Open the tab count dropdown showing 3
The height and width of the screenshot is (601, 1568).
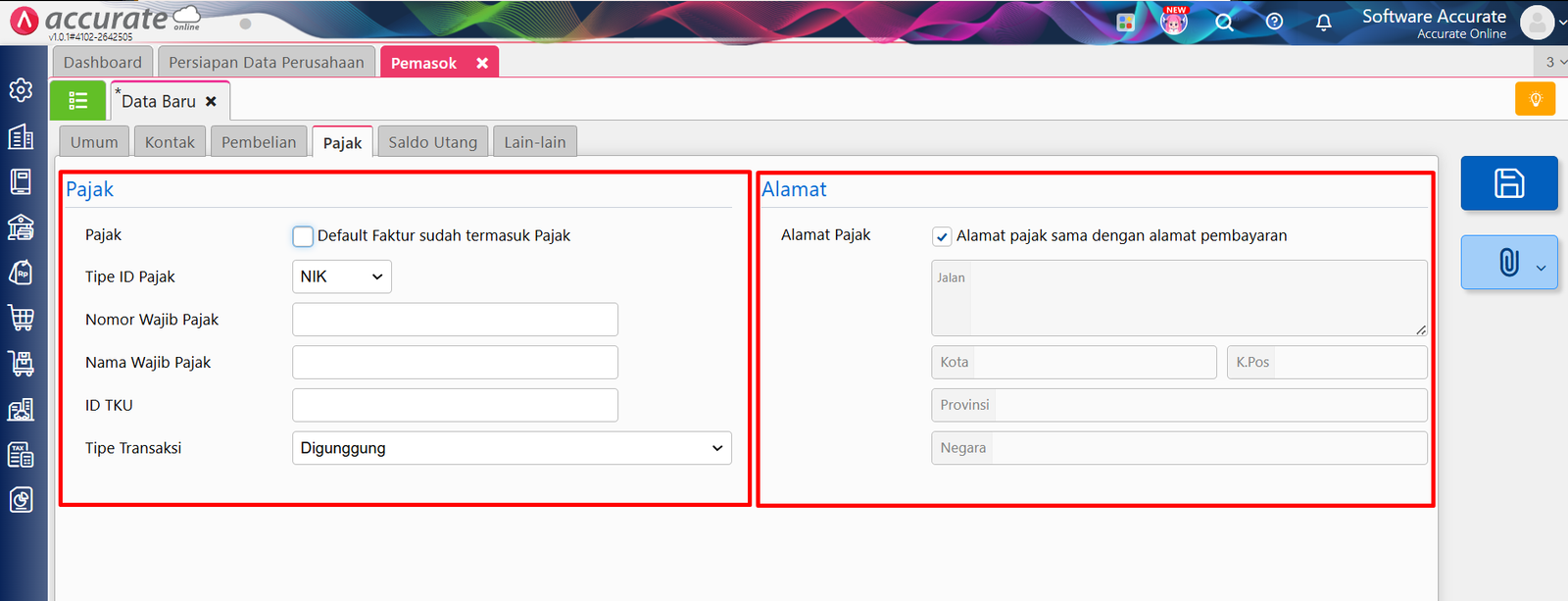[x=1555, y=62]
